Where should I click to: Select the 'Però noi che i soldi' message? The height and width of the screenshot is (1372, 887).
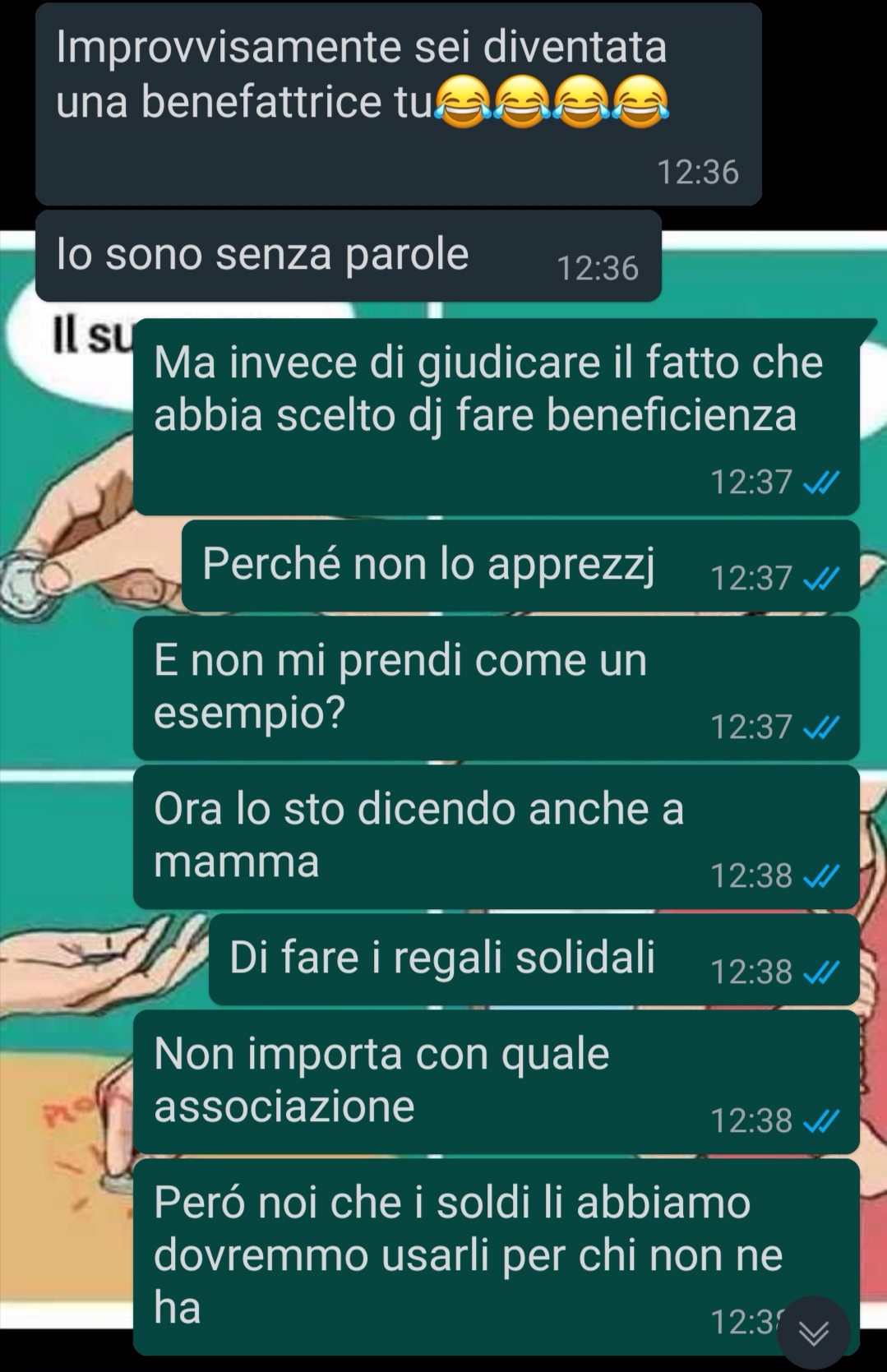click(x=497, y=1257)
